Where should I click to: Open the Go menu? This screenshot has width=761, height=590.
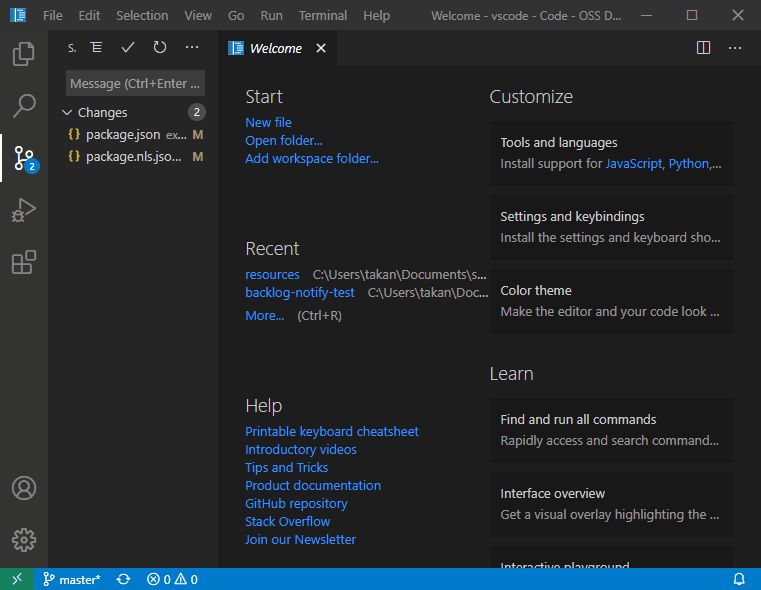pos(236,16)
